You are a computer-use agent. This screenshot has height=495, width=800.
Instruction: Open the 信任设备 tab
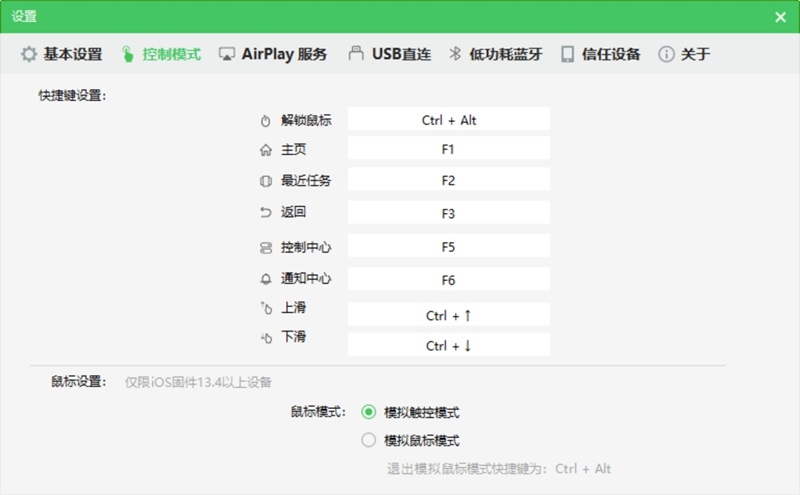click(600, 54)
